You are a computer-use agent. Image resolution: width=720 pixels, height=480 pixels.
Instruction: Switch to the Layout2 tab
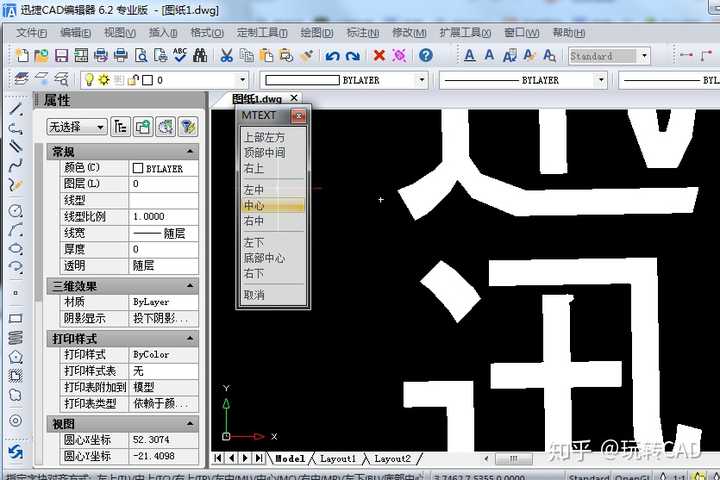[x=393, y=458]
